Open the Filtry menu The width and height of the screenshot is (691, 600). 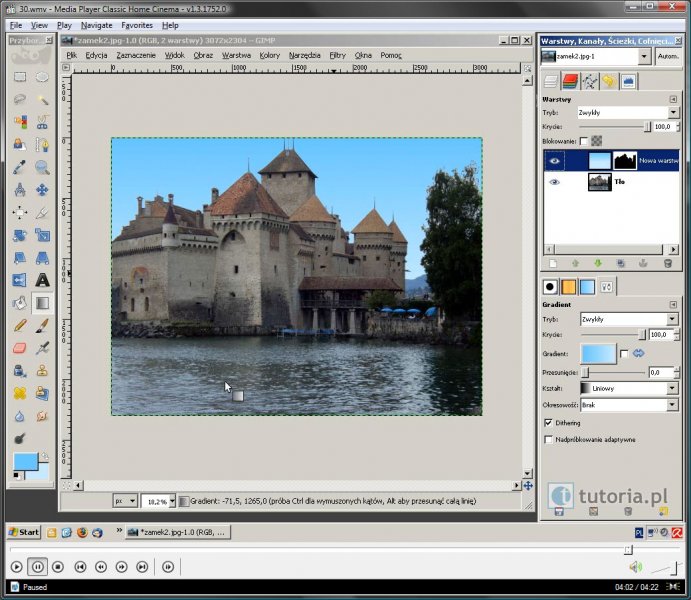point(337,55)
